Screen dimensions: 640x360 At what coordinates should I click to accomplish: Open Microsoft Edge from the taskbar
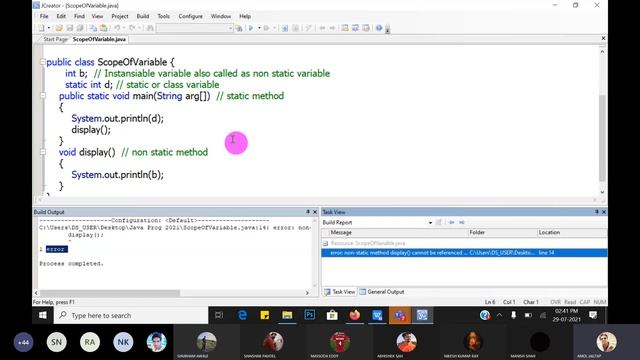[242, 315]
